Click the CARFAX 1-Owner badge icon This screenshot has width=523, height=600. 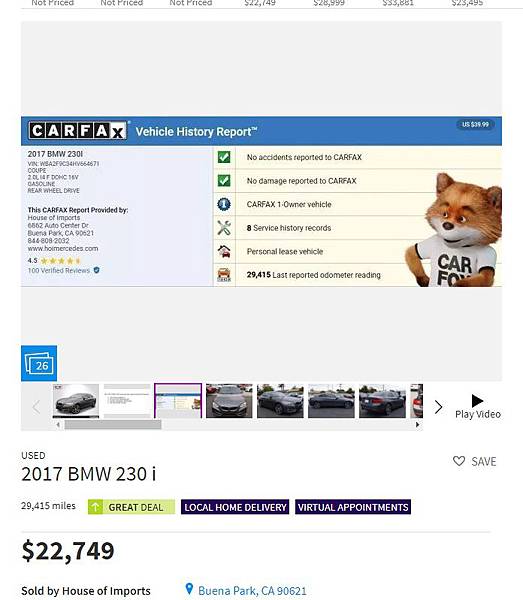tap(224, 204)
